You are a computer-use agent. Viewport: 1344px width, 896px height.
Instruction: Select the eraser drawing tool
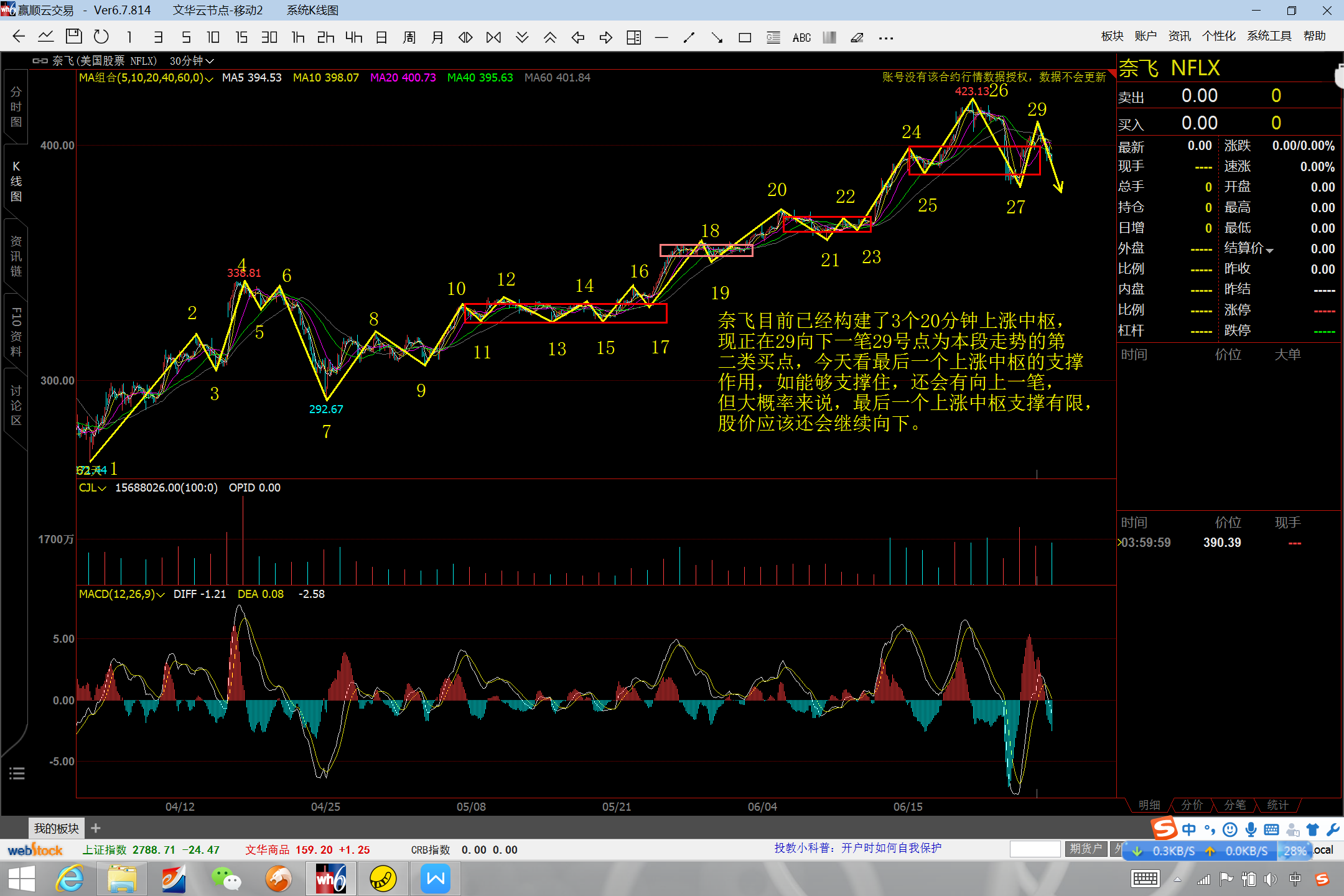click(857, 38)
